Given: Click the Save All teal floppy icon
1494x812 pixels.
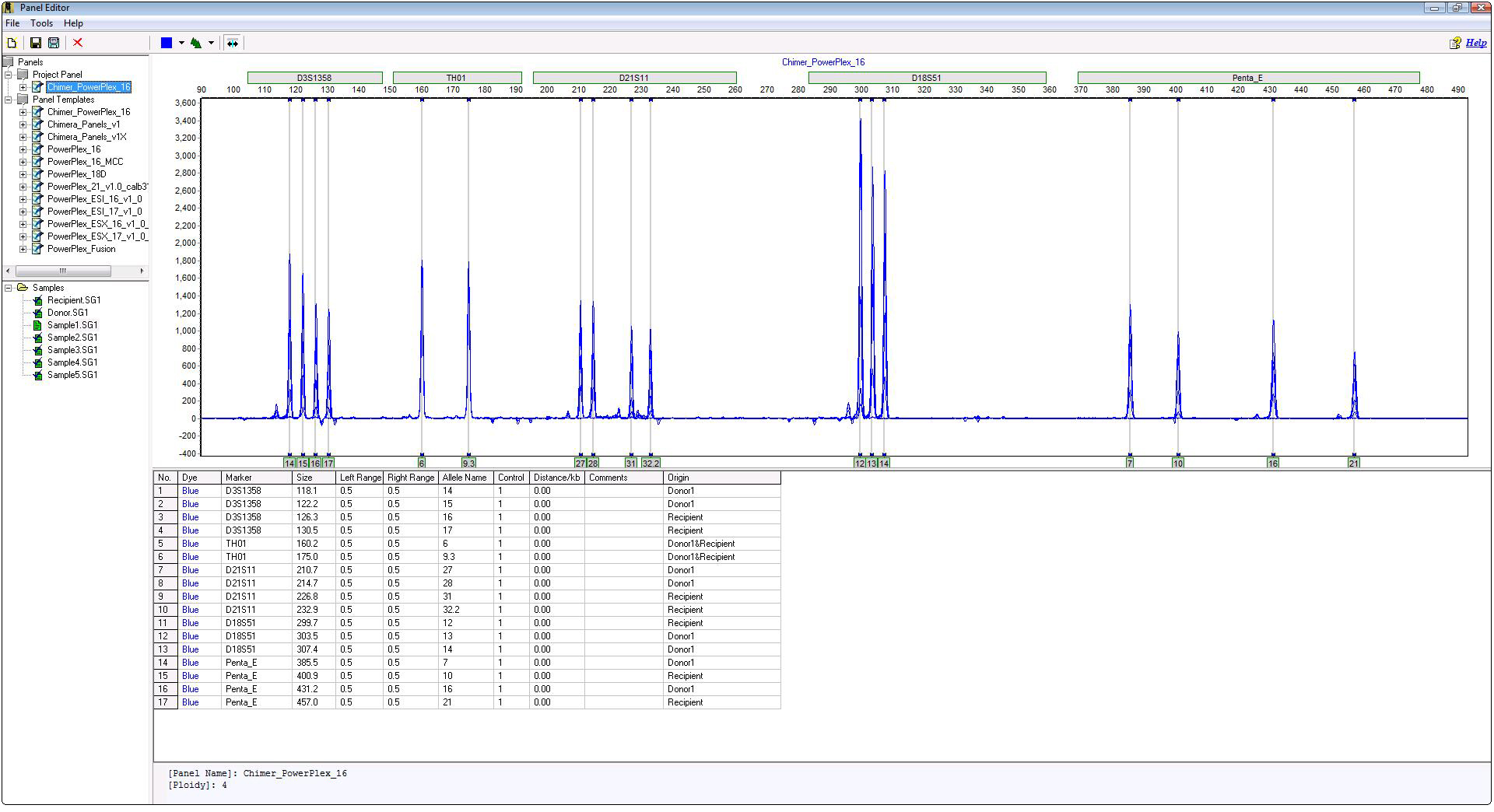Looking at the screenshot, I should click(54, 43).
